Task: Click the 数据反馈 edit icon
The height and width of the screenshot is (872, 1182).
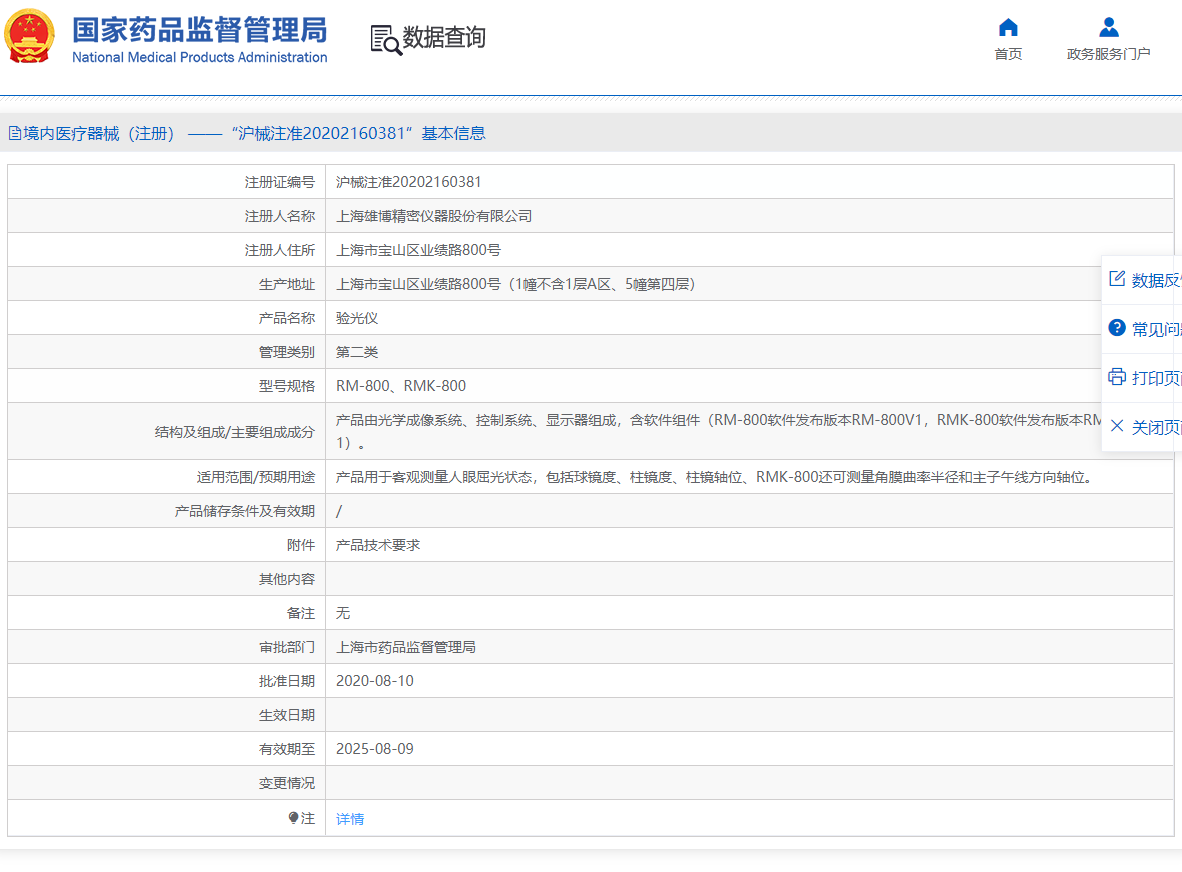Action: click(x=1117, y=279)
